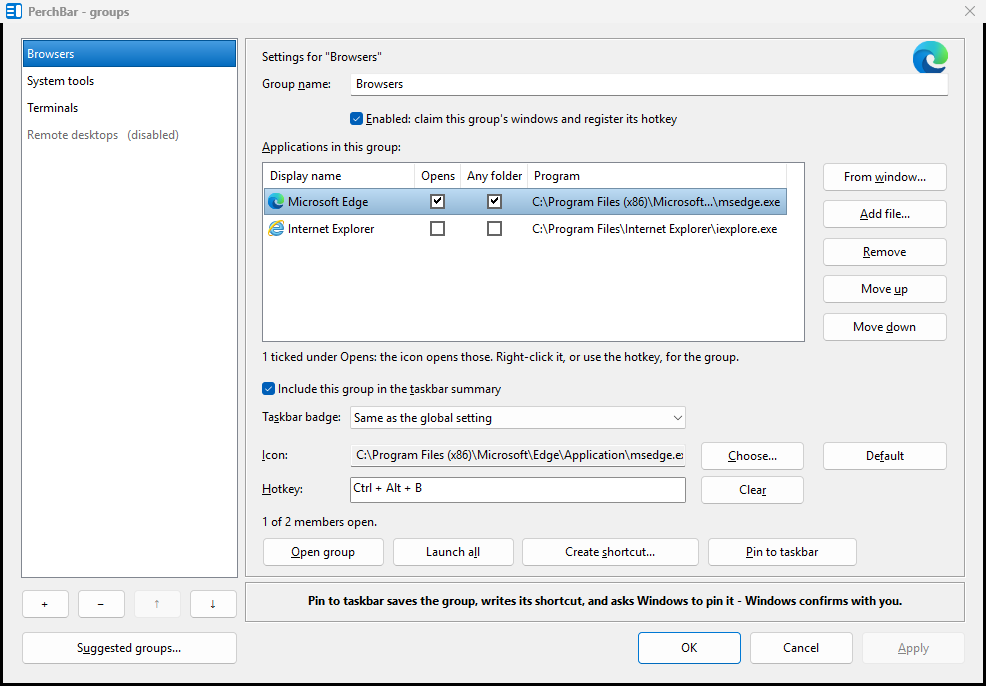Select the Internet Explorer display name

[331, 230]
